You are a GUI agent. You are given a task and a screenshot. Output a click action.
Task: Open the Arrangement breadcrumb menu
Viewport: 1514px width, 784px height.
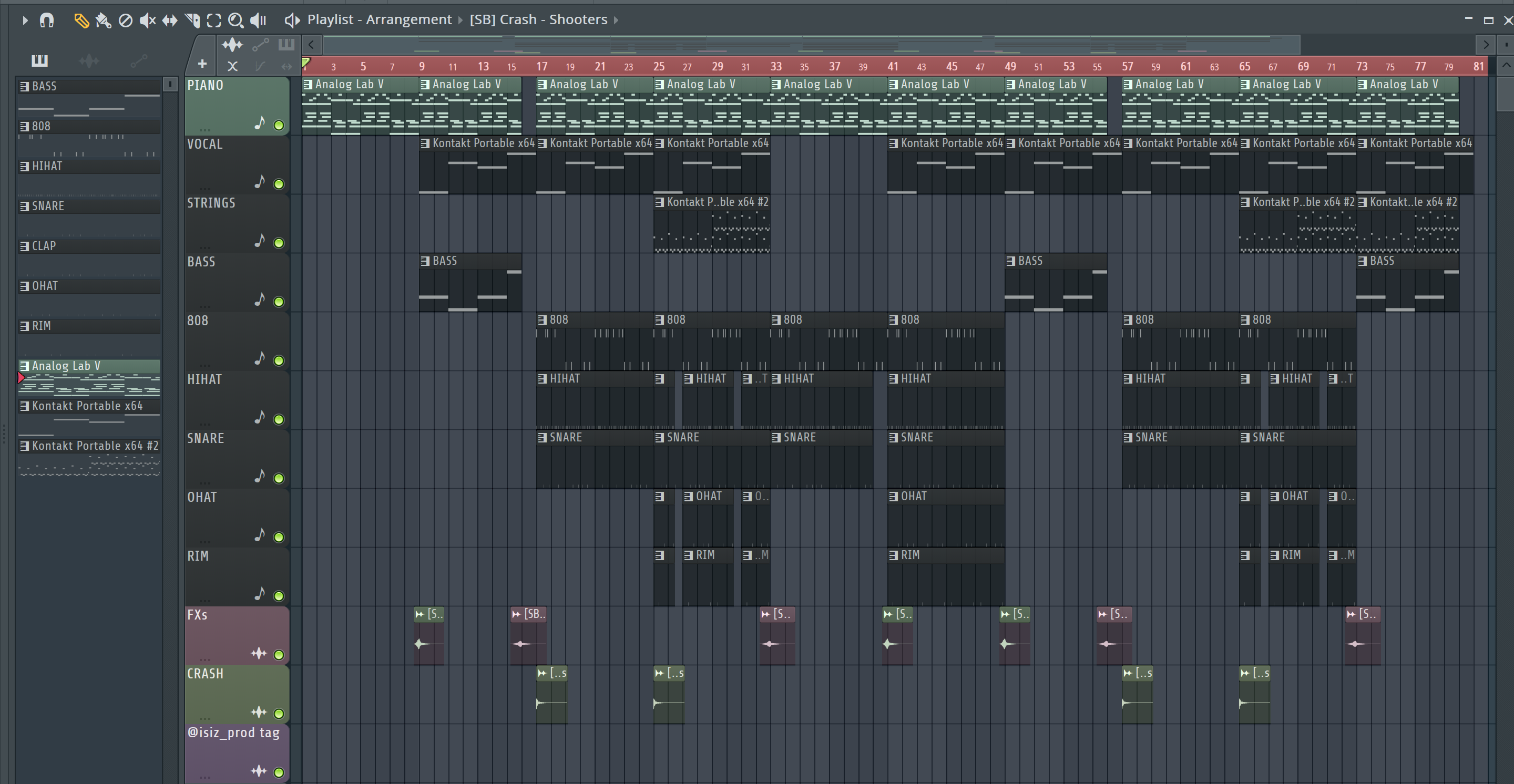(408, 19)
